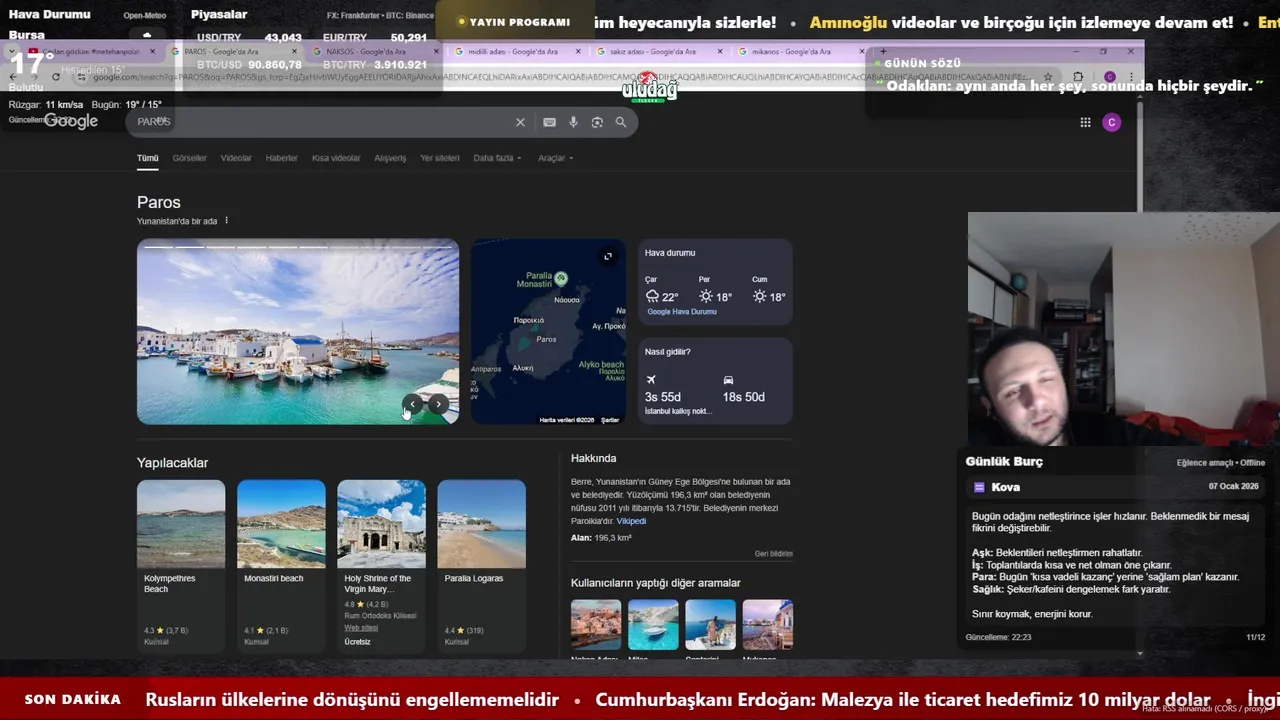Image resolution: width=1280 pixels, height=720 pixels.
Task: Open the Haberler results filter
Action: tap(282, 158)
